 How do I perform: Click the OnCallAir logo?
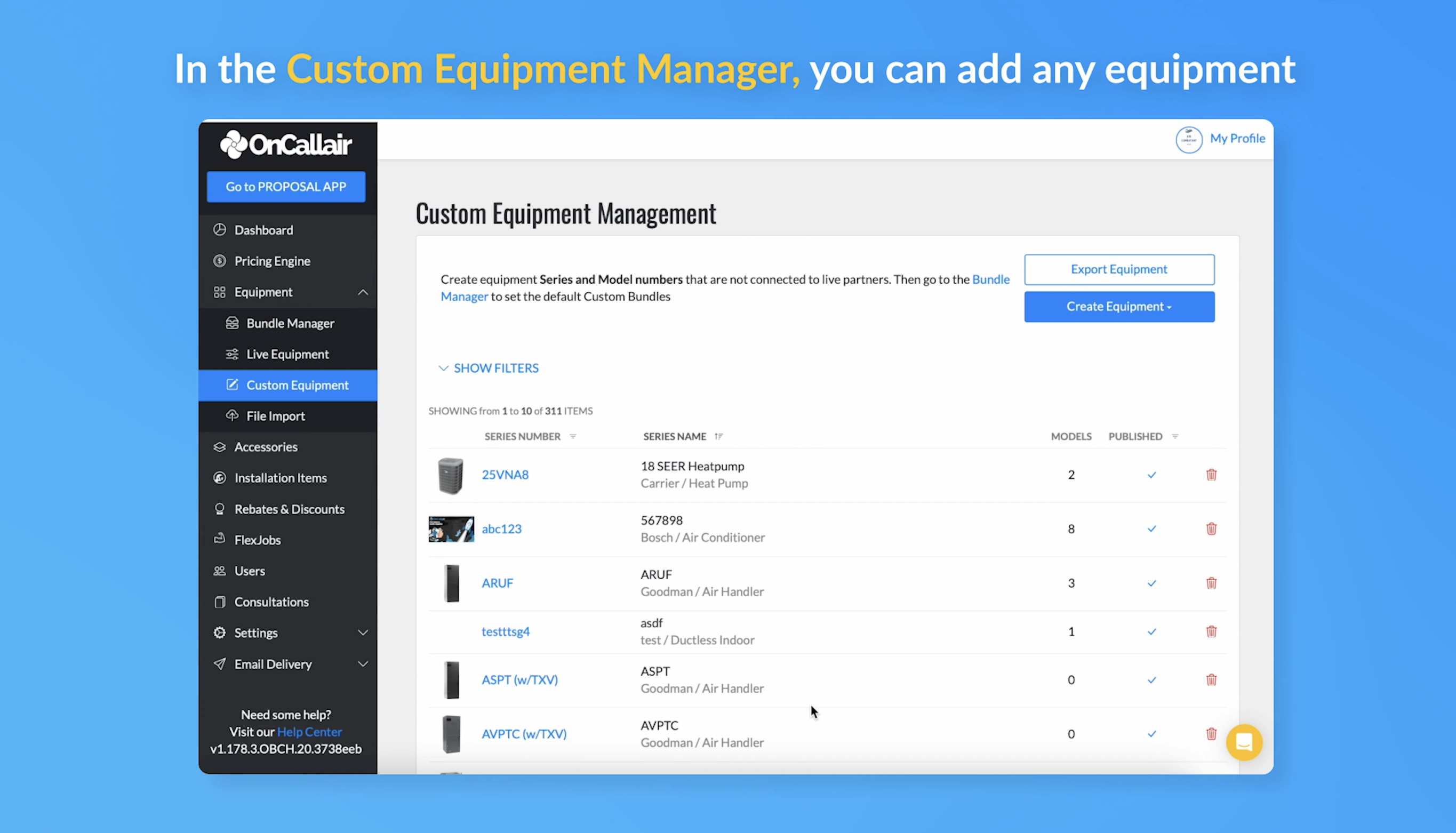285,144
